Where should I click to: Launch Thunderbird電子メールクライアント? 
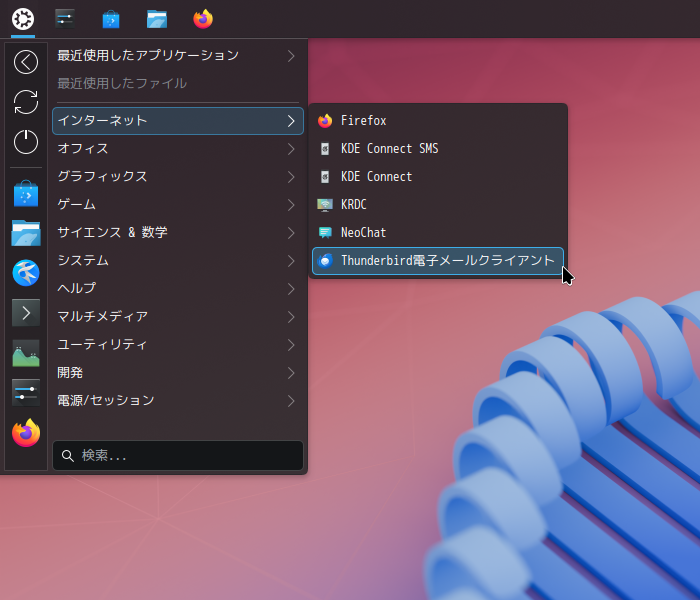click(438, 261)
